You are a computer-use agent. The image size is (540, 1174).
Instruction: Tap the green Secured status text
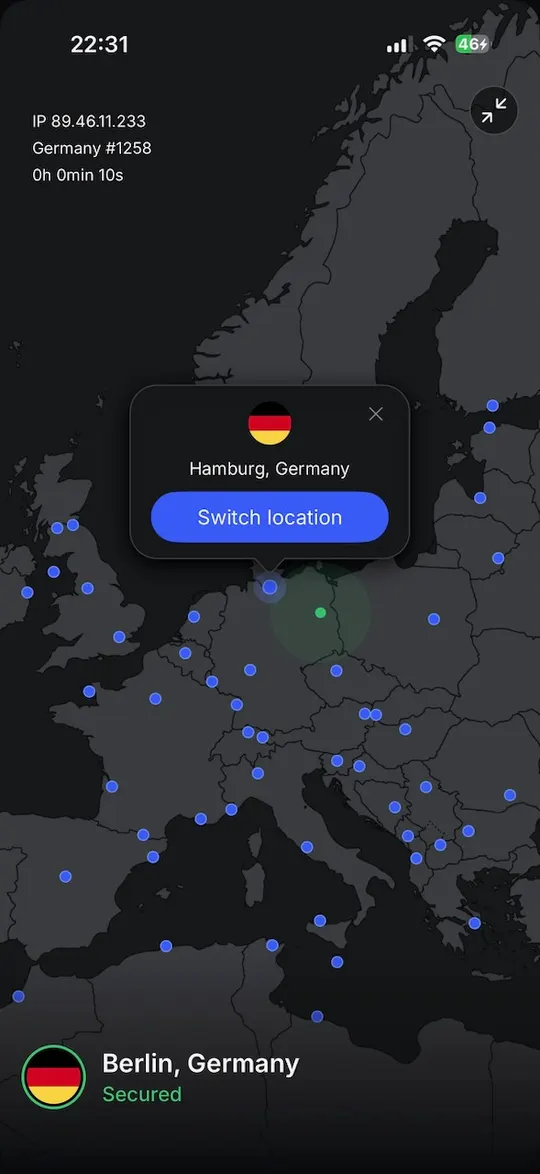142,1094
